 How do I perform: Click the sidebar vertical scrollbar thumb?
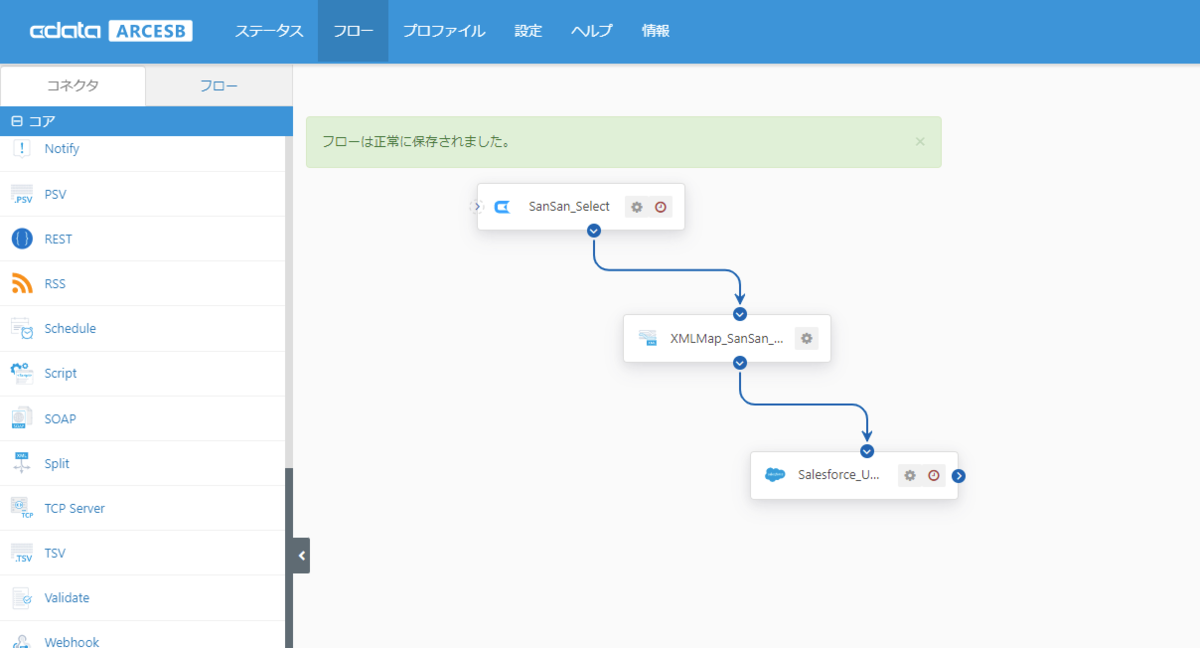[x=289, y=558]
